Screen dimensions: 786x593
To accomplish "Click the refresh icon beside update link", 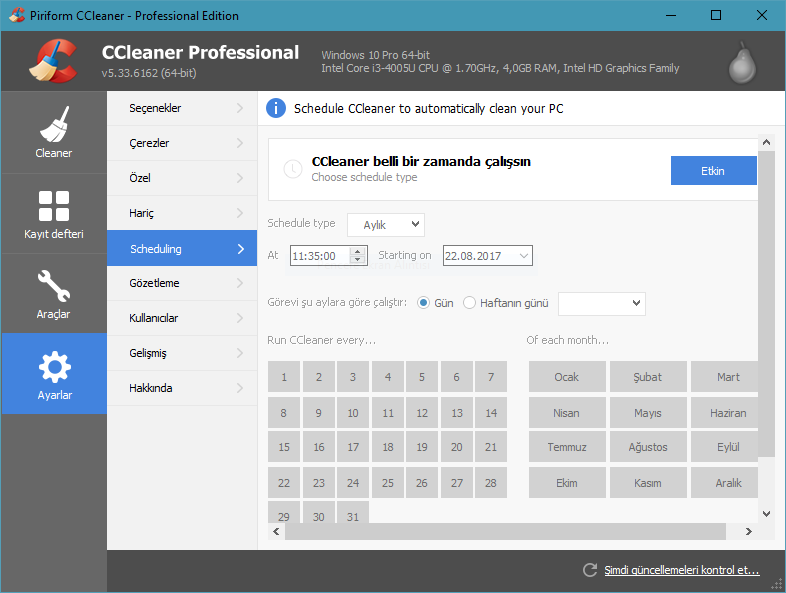I will [x=590, y=570].
